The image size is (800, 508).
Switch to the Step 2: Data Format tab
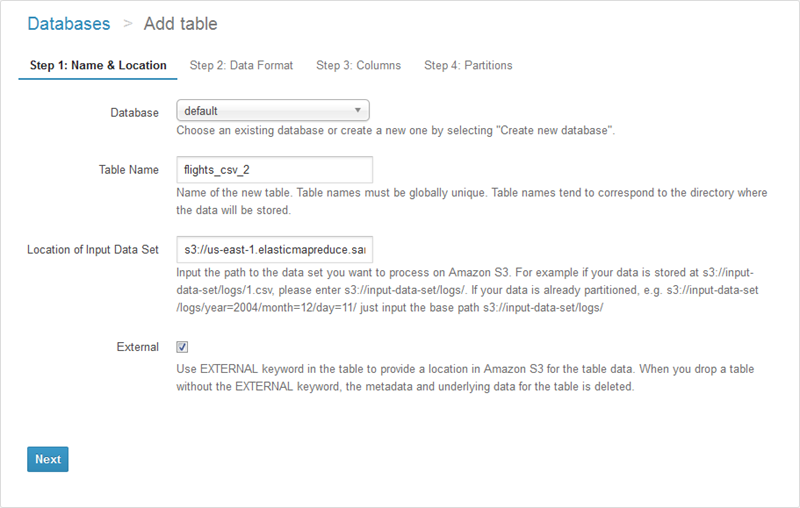tap(241, 66)
